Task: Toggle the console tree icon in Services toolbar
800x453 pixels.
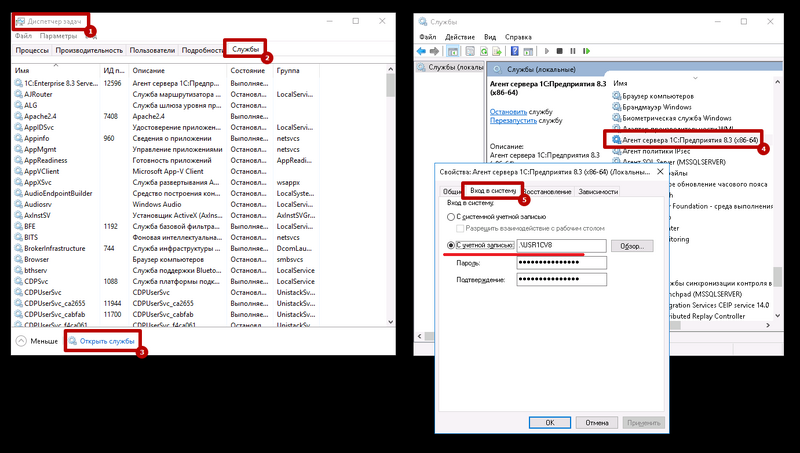Action: [x=453, y=51]
